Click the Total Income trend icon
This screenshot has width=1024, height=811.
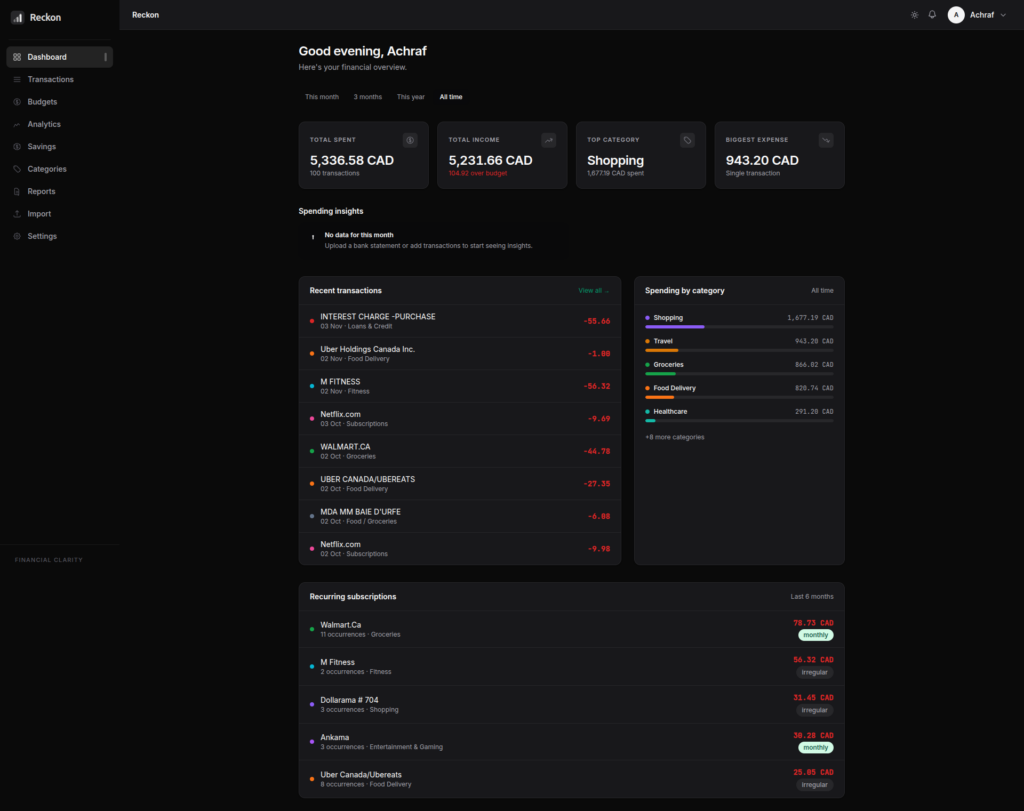549,140
